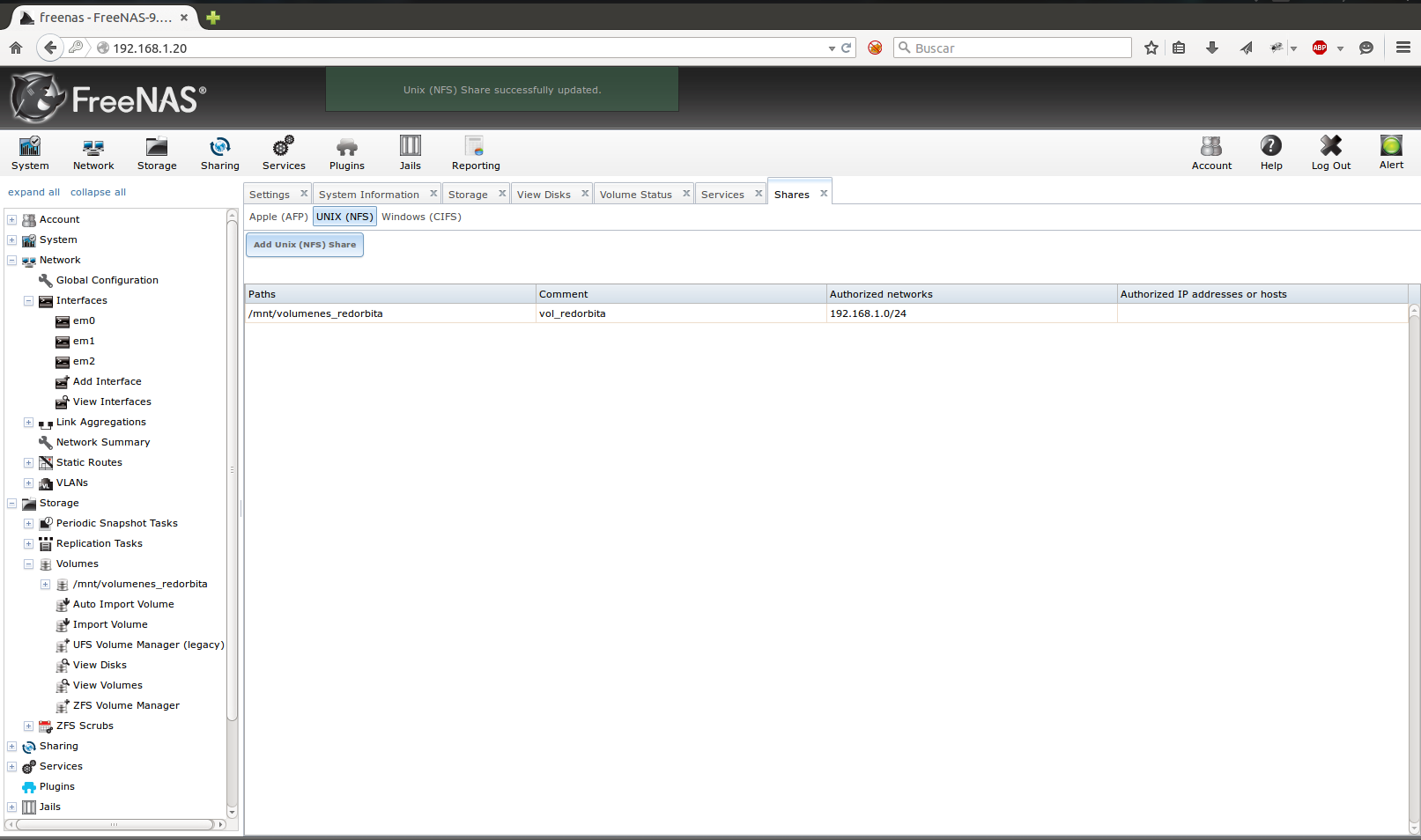Screen dimensions: 1421x840
Task: Click the Add Unix (NFS) Share button
Action: pyautogui.click(x=305, y=245)
